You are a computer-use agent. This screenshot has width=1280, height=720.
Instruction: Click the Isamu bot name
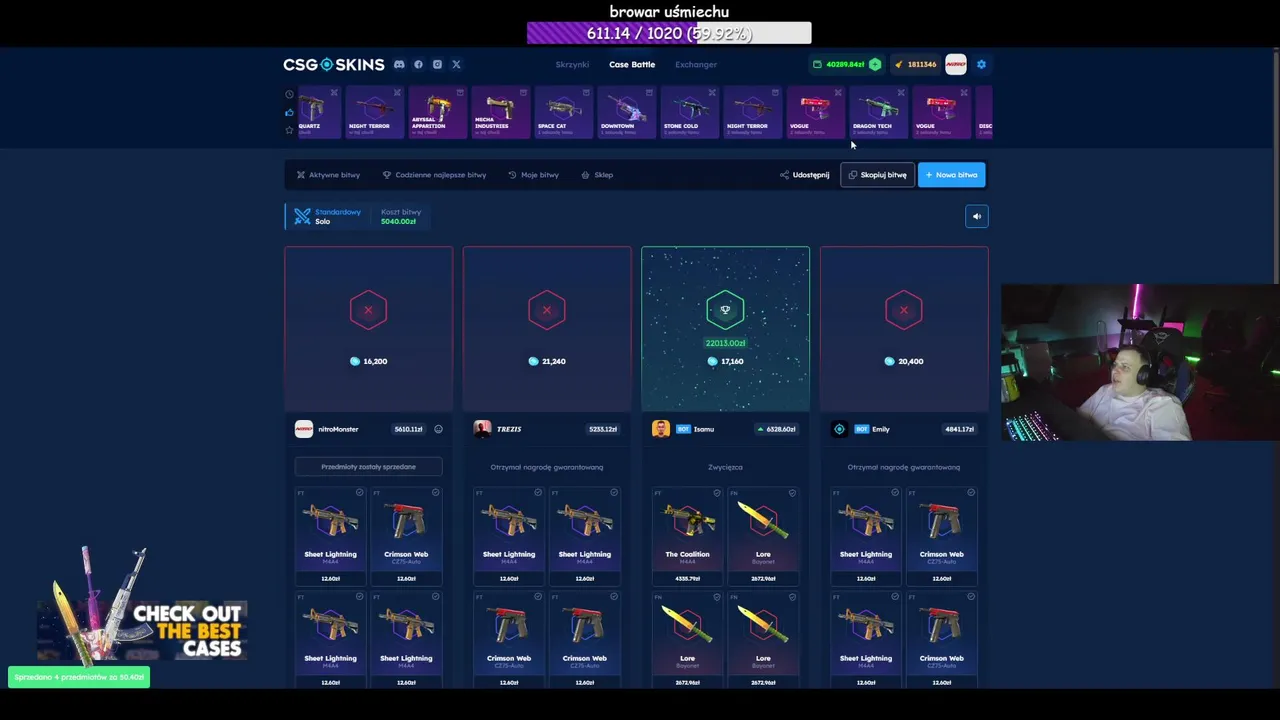[x=704, y=429]
